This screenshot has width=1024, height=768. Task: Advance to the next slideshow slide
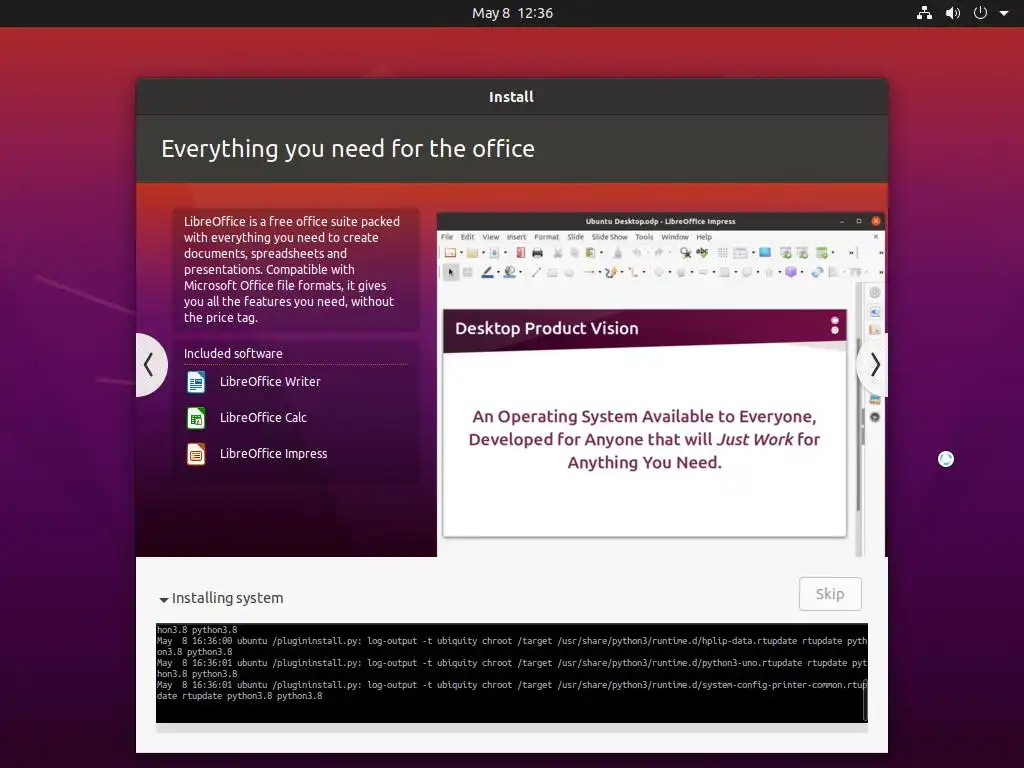pos(874,364)
